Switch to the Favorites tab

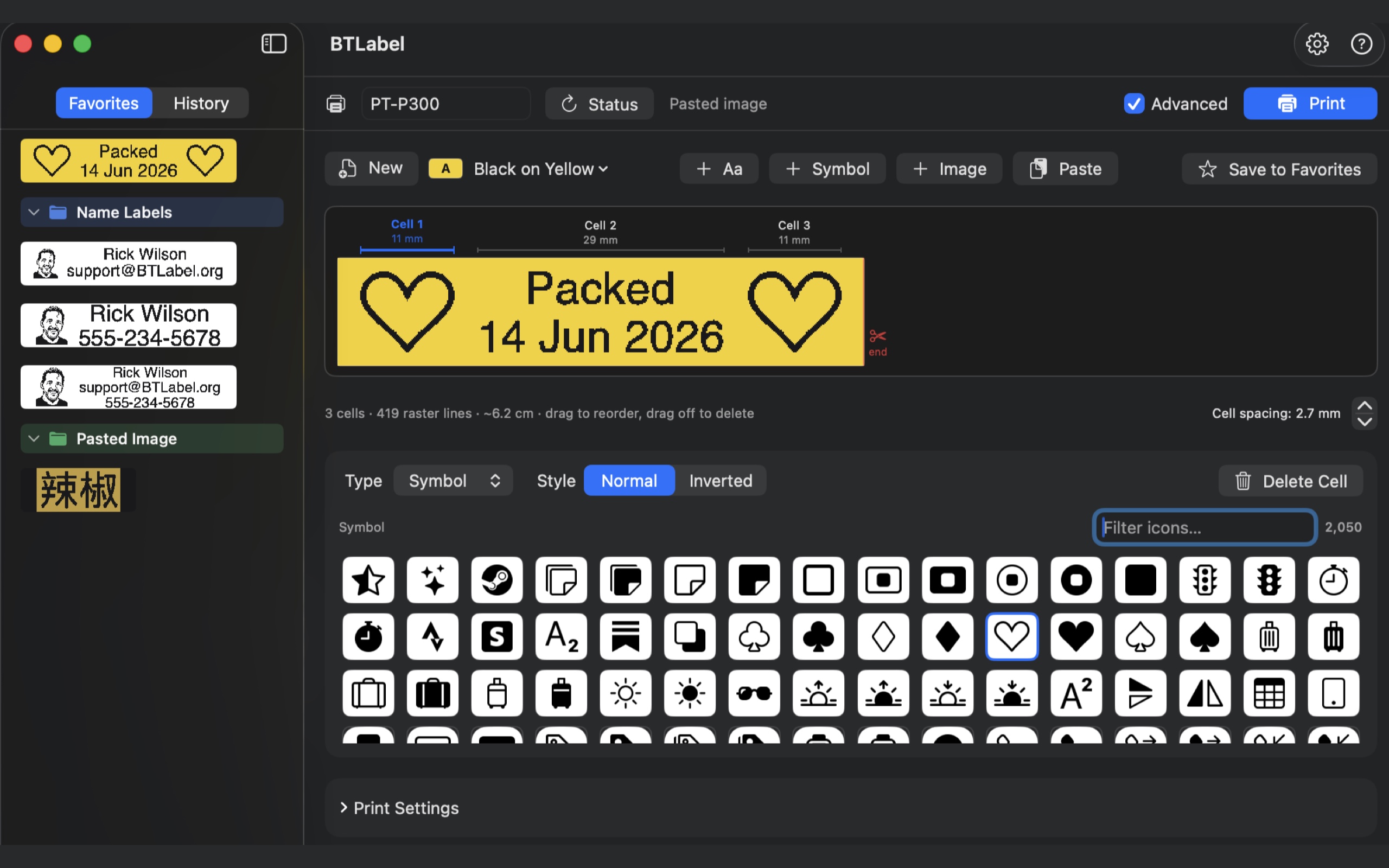(x=104, y=103)
